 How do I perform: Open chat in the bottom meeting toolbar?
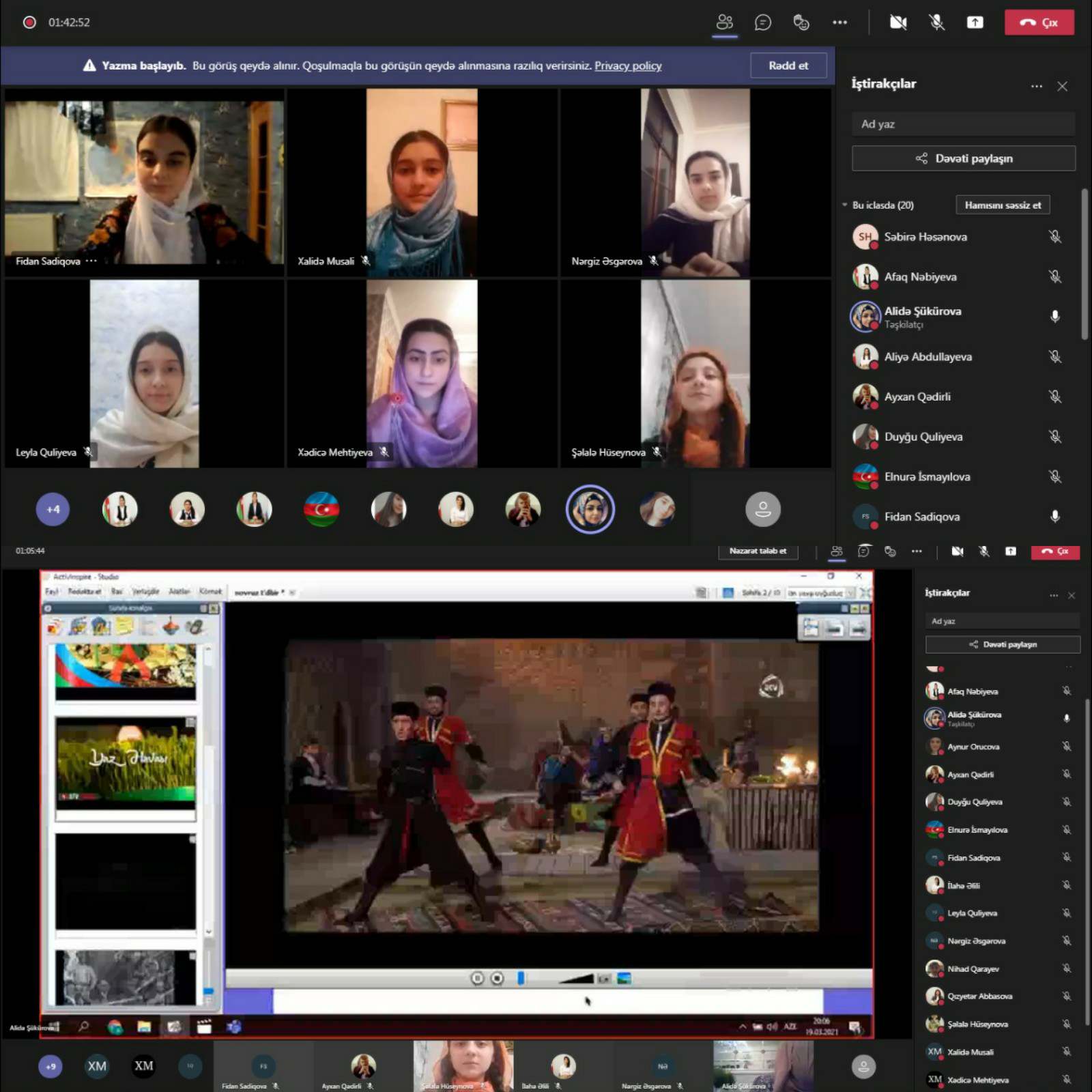[864, 551]
